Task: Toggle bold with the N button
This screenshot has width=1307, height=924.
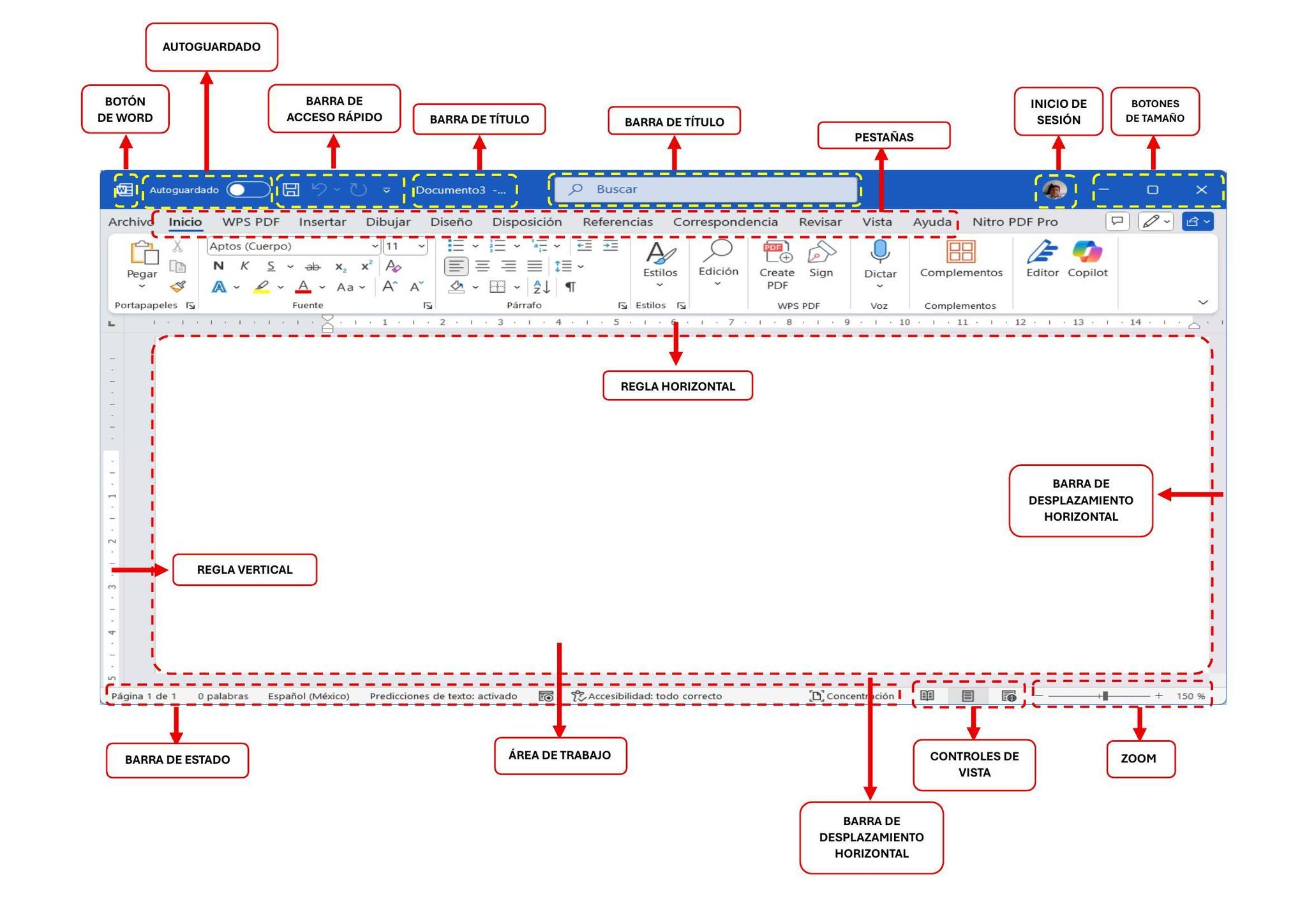Action: pos(218,266)
